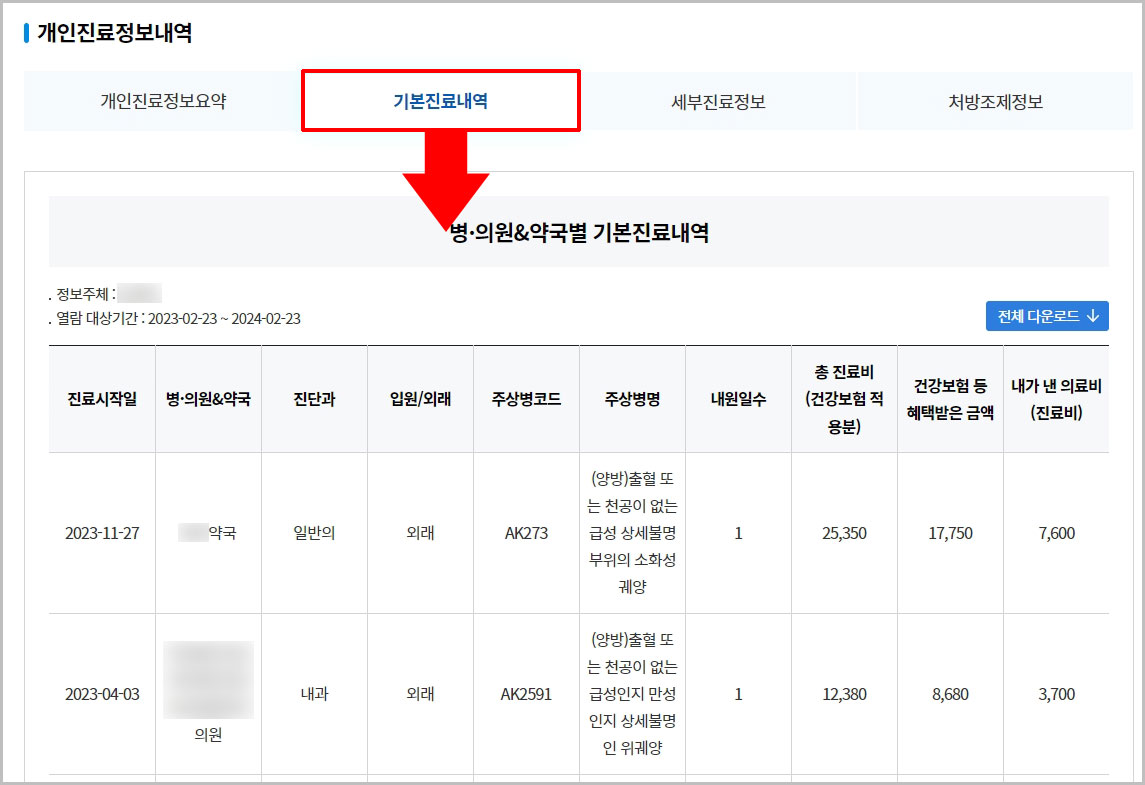
Task: Click the highlighted 기본진료내역 tab
Action: pyautogui.click(x=440, y=101)
